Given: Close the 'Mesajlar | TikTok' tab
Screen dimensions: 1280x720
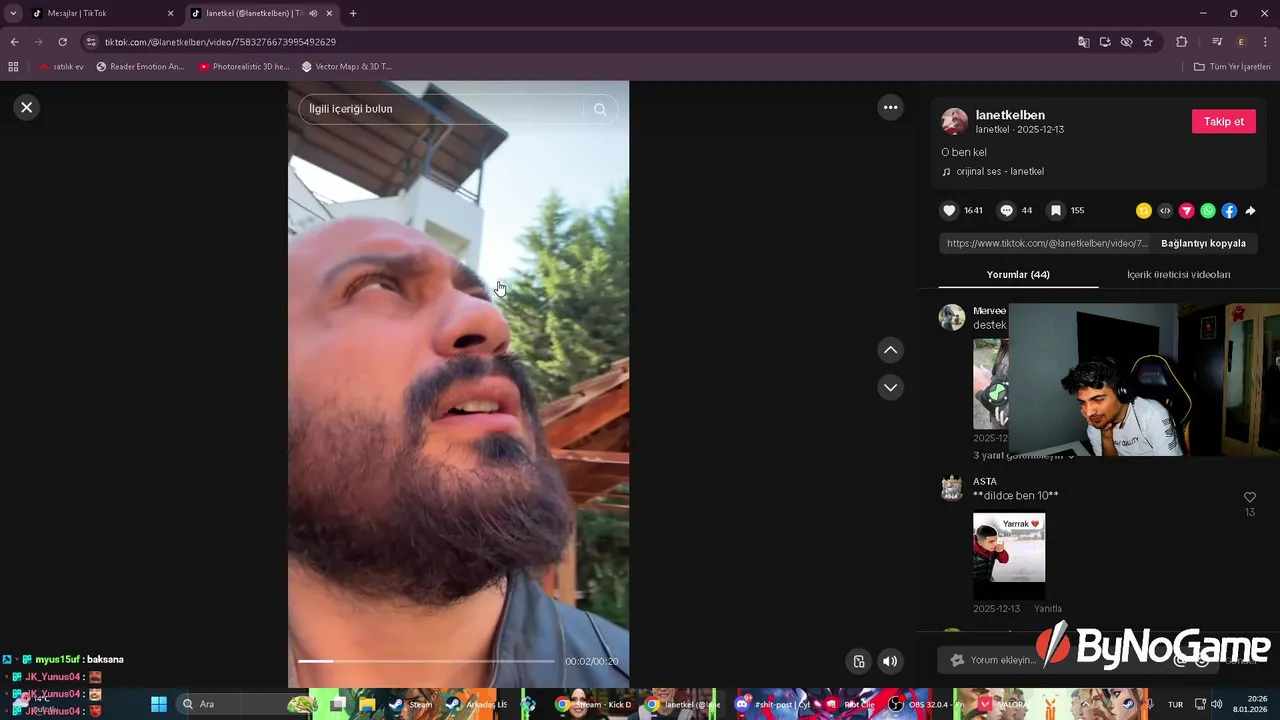Looking at the screenshot, I should 170,13.
